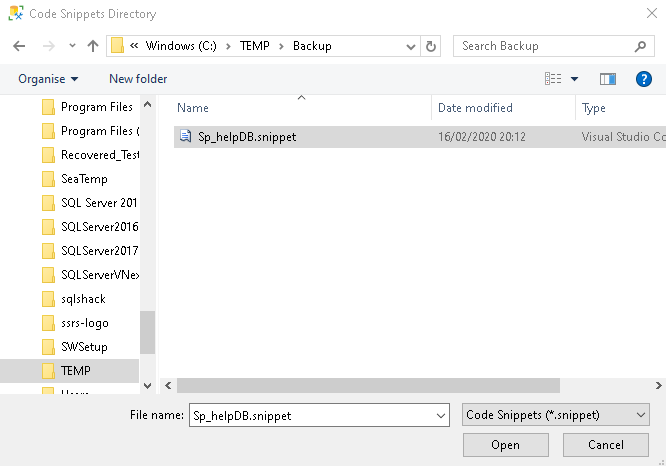Click the Back navigation arrow
The width and height of the screenshot is (666, 466).
[19, 46]
